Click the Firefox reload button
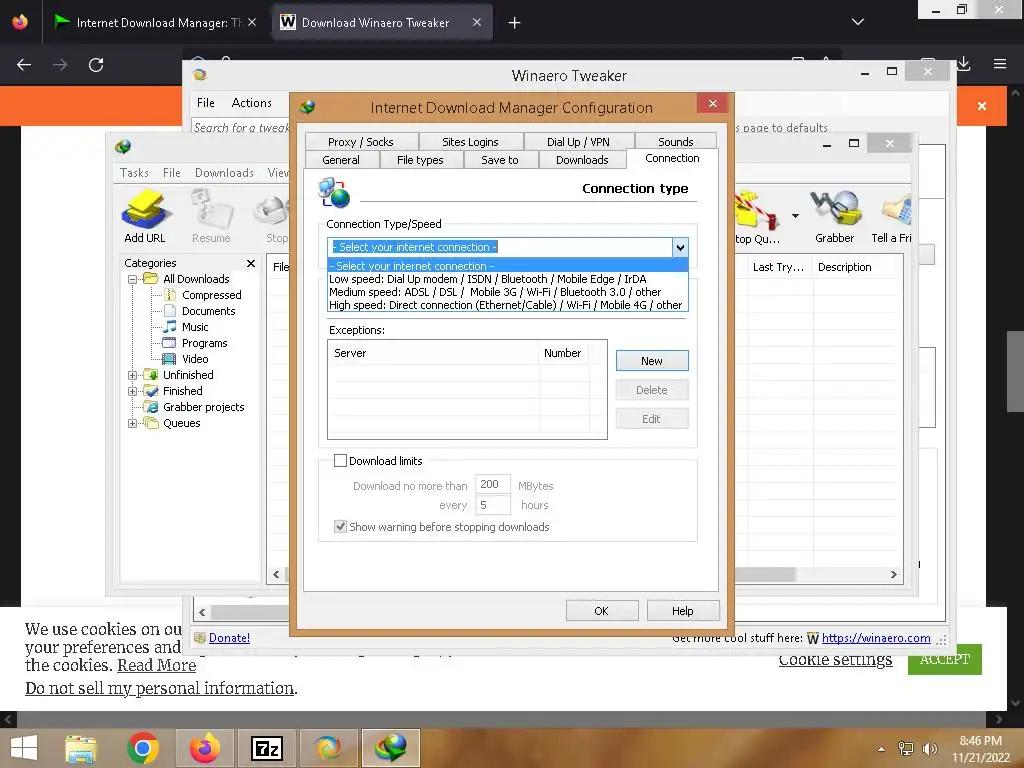1024x768 pixels. point(96,65)
